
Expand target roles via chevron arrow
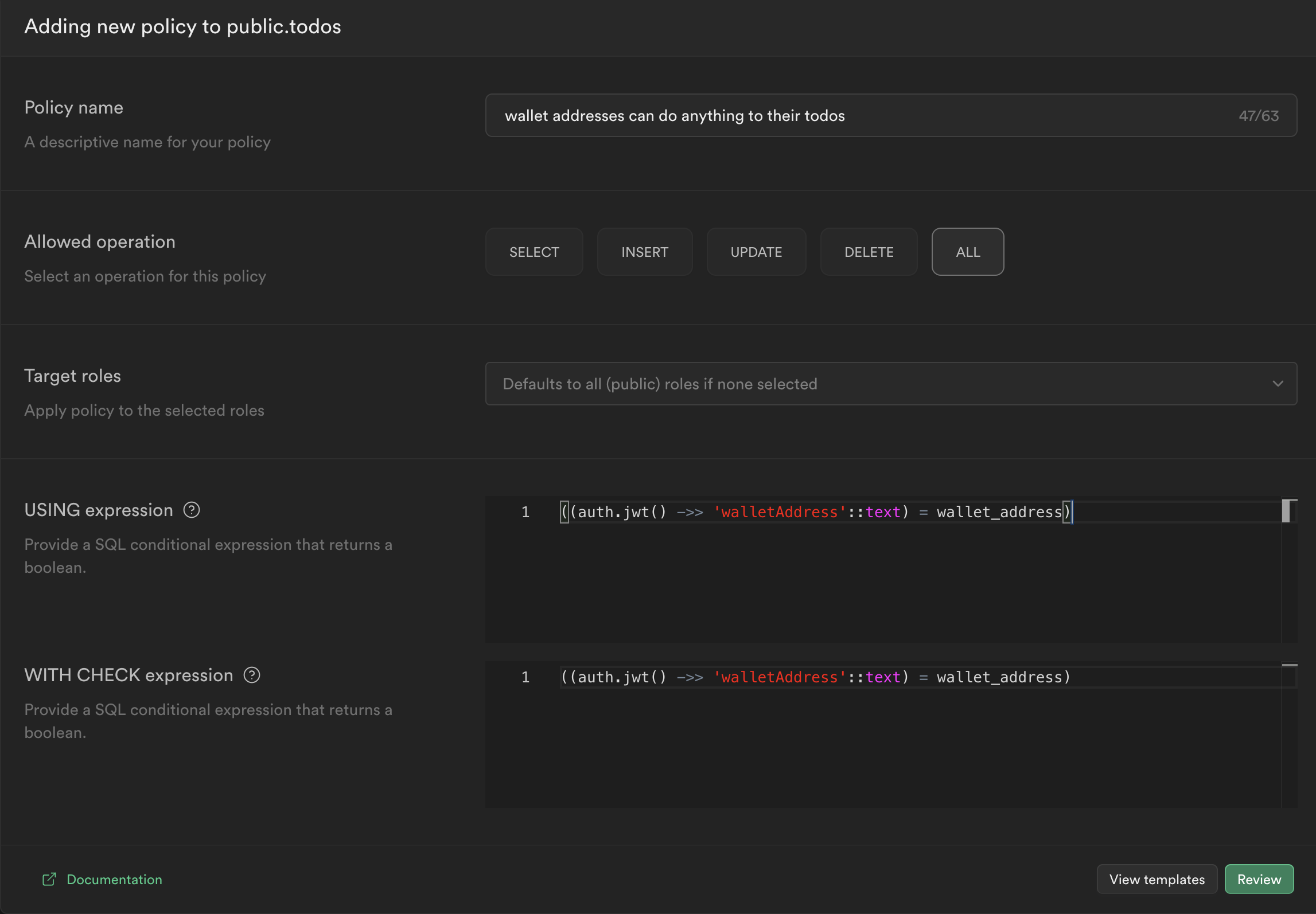coord(1278,384)
